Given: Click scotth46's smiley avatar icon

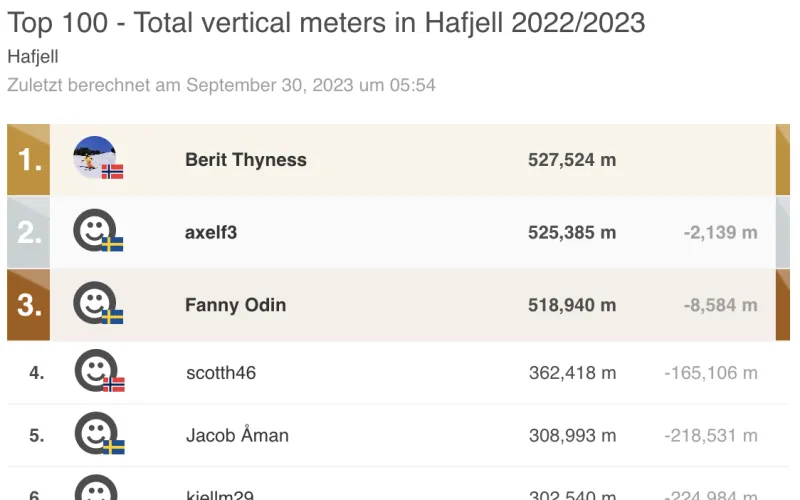Looking at the screenshot, I should click(94, 370).
